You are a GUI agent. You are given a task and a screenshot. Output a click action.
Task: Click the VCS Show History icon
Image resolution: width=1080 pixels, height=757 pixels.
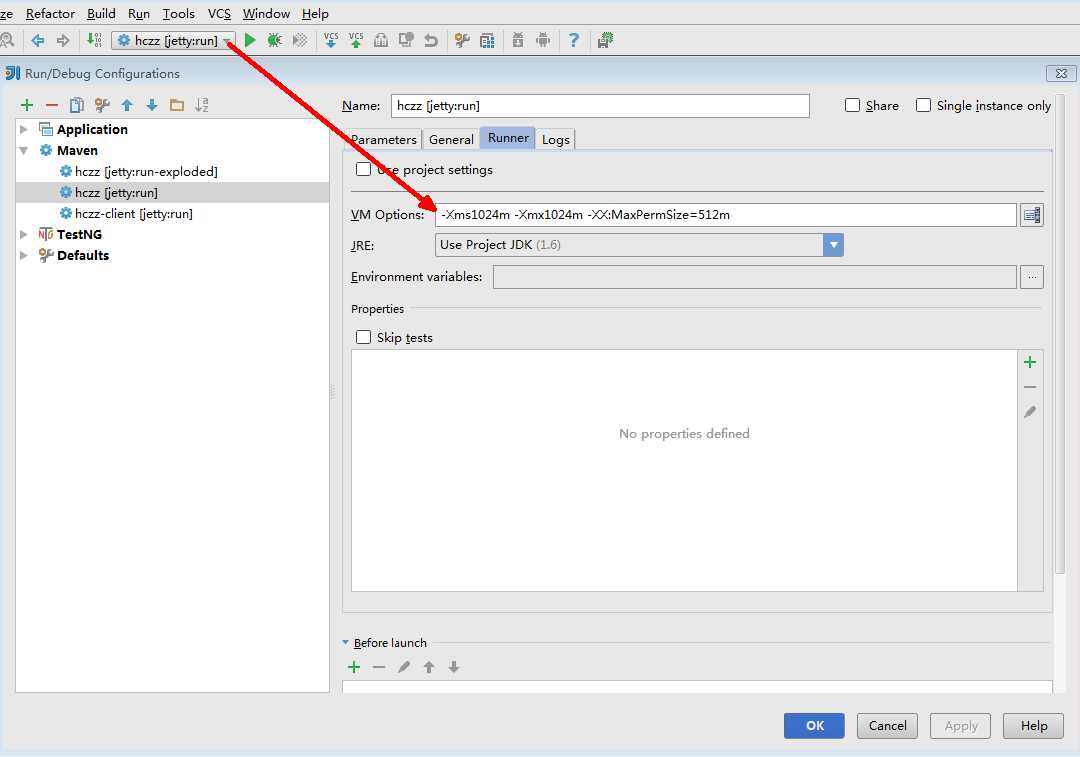click(x=381, y=40)
